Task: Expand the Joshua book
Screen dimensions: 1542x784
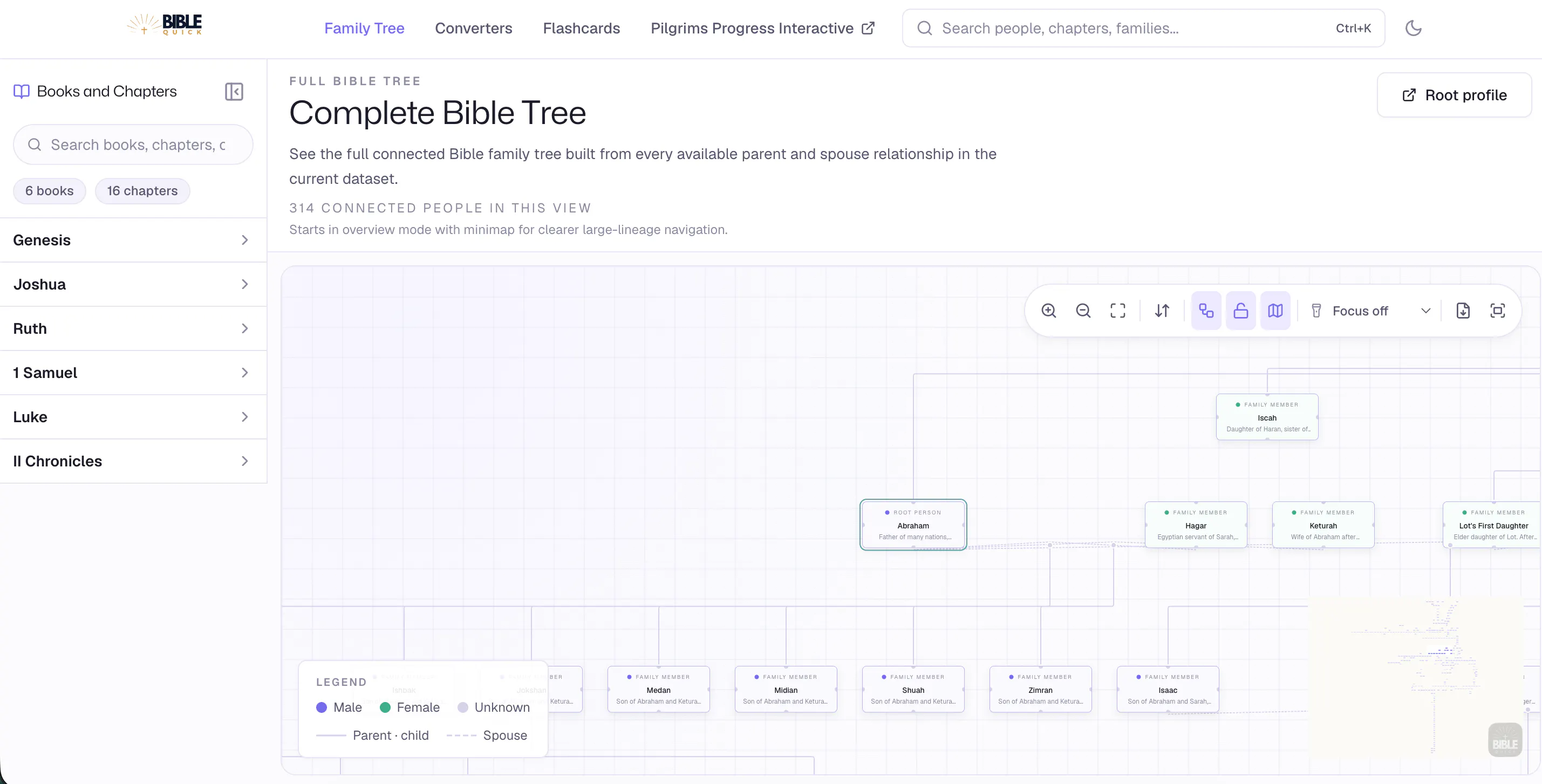Action: pyautogui.click(x=133, y=284)
